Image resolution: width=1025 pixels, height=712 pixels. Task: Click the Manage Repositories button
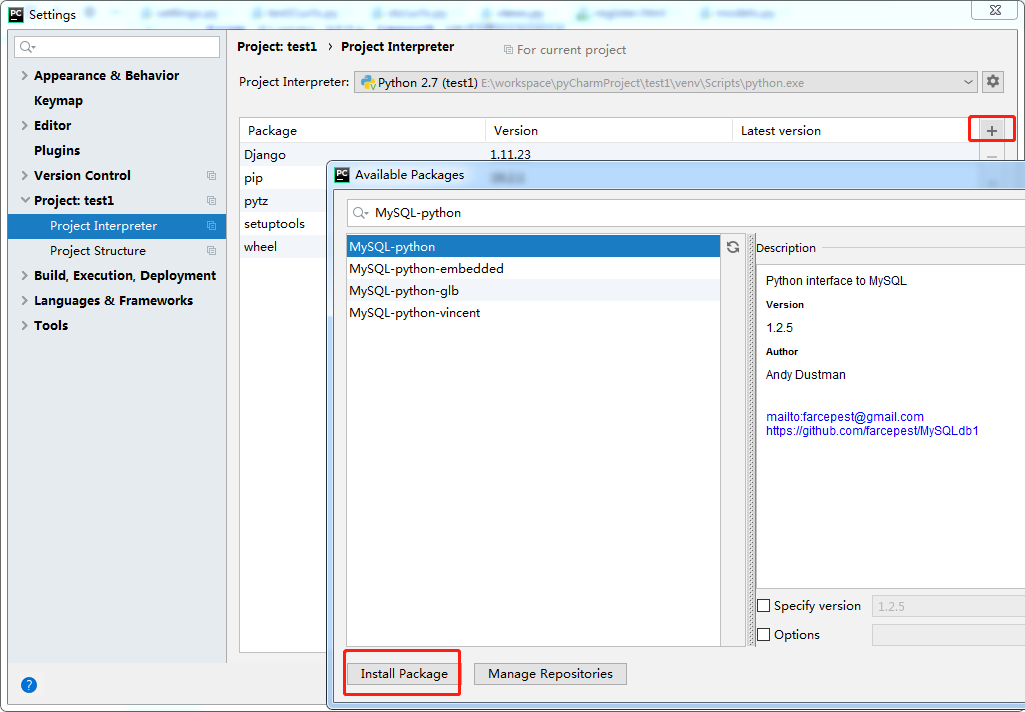pyautogui.click(x=550, y=673)
